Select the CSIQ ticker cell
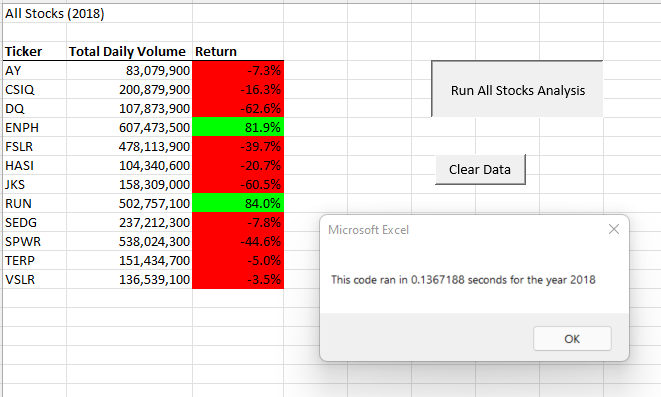The width and height of the screenshot is (661, 397). click(x=35, y=89)
